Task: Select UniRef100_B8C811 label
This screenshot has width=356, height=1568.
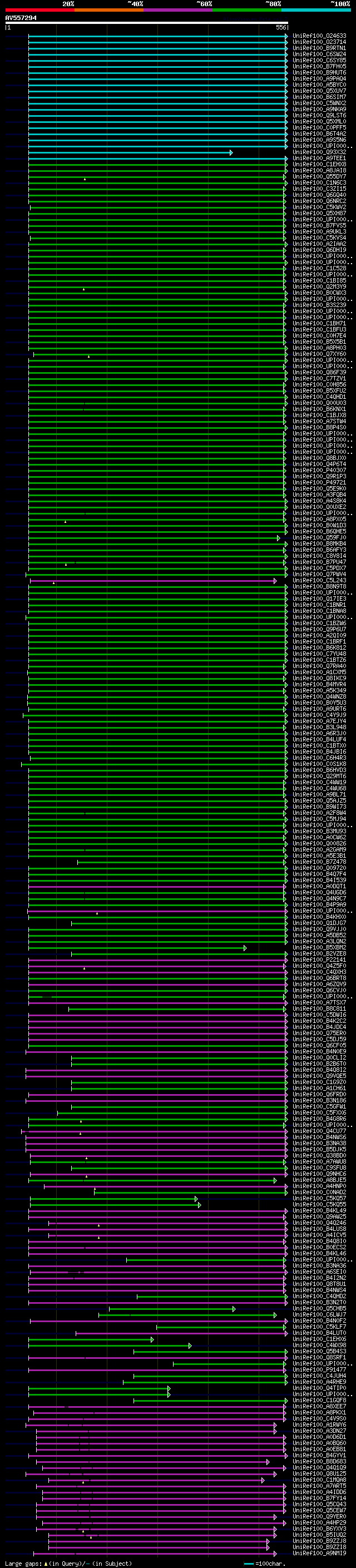Action: click(x=319, y=1008)
